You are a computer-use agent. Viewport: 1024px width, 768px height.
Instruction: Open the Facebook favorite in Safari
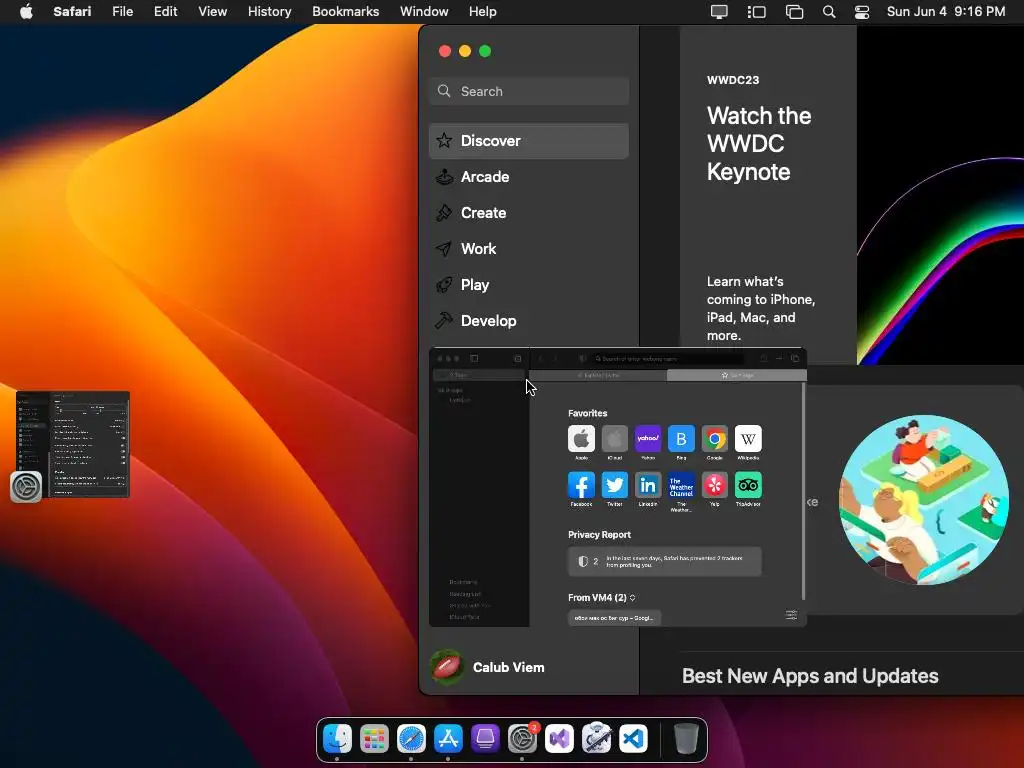coord(581,485)
